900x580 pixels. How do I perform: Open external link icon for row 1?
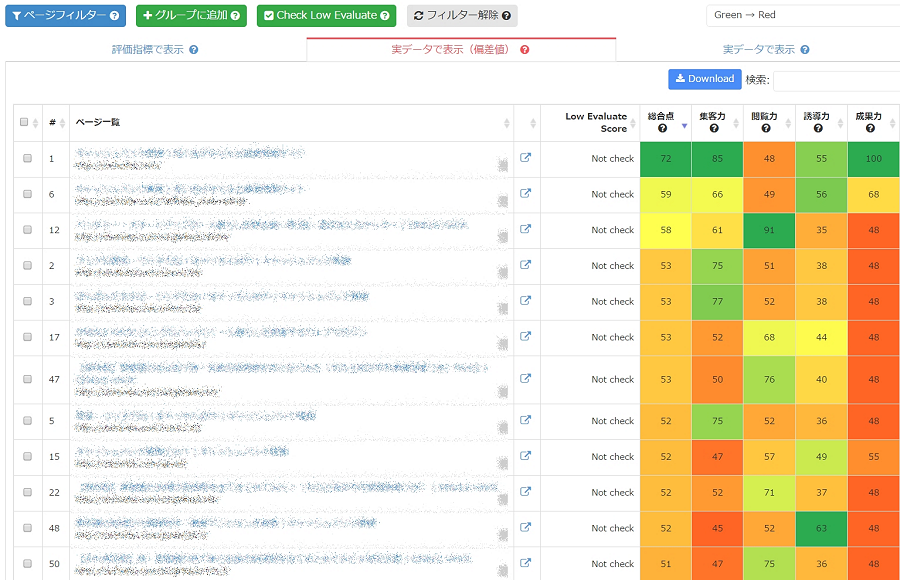click(x=526, y=158)
